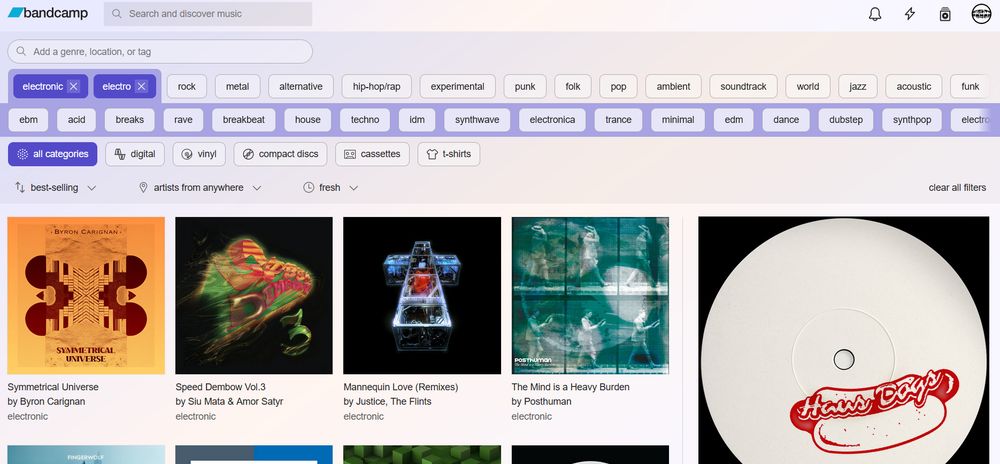Open Speed Dembow Vol.3 album cover

pyautogui.click(x=254, y=295)
